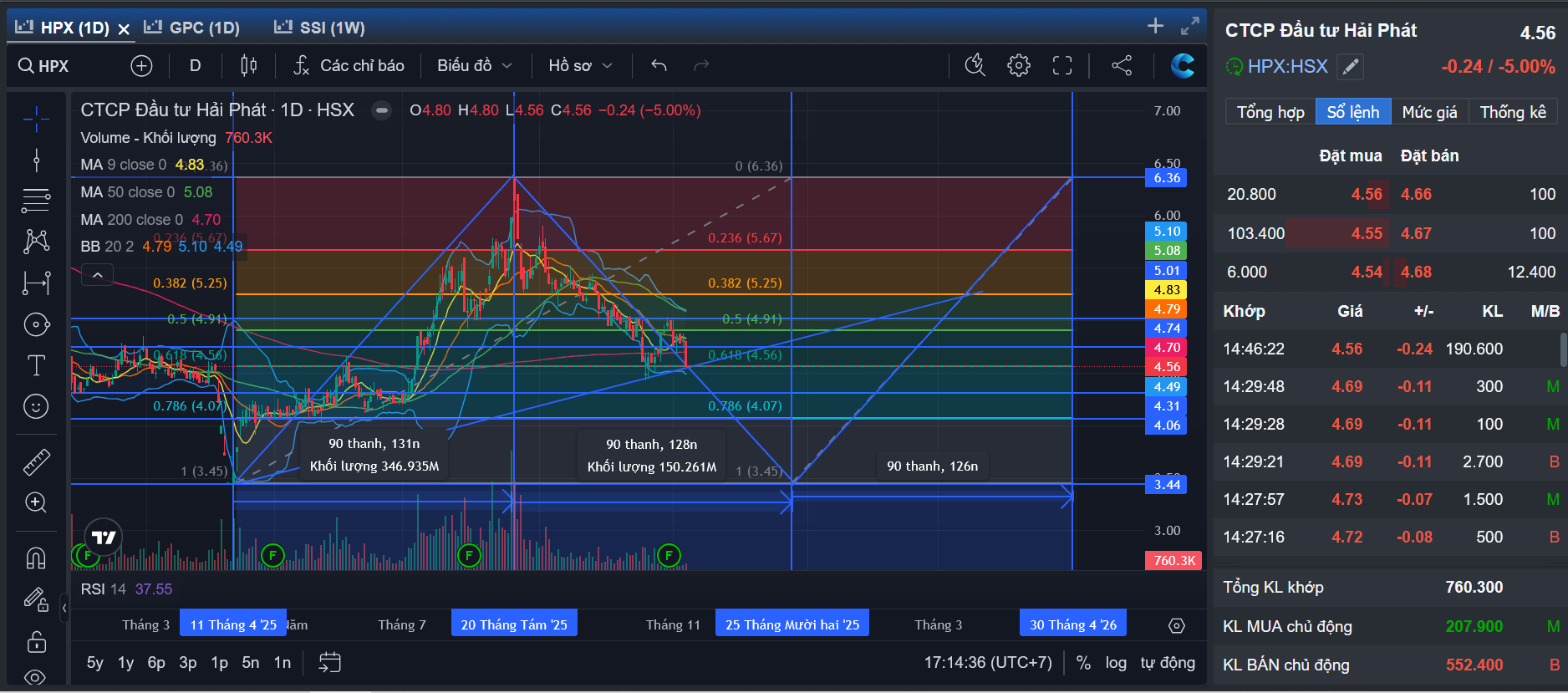Close the HPX (1D) tab
This screenshot has width=1568, height=693.
[124, 29]
